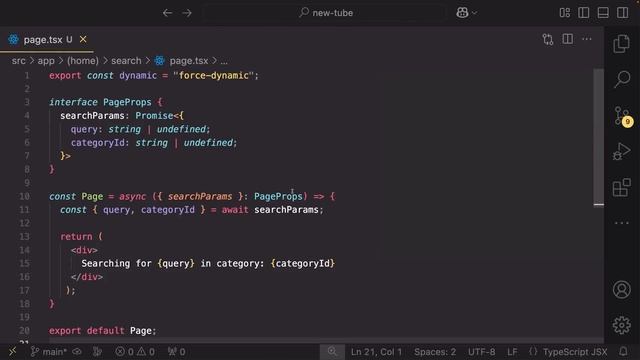
Task: Click return keyword on line 13
Action: tap(76, 236)
